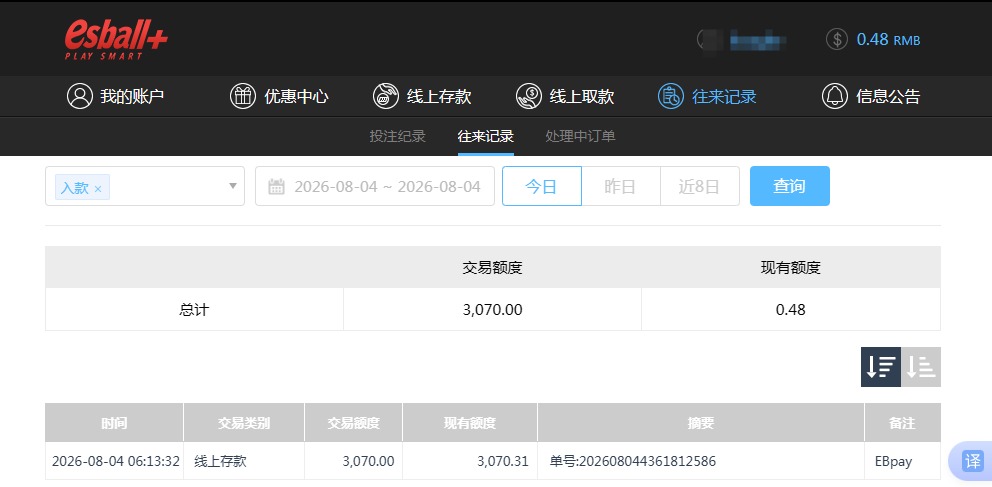
Task: Click the 优惠中心 gift icon
Action: pos(243,96)
